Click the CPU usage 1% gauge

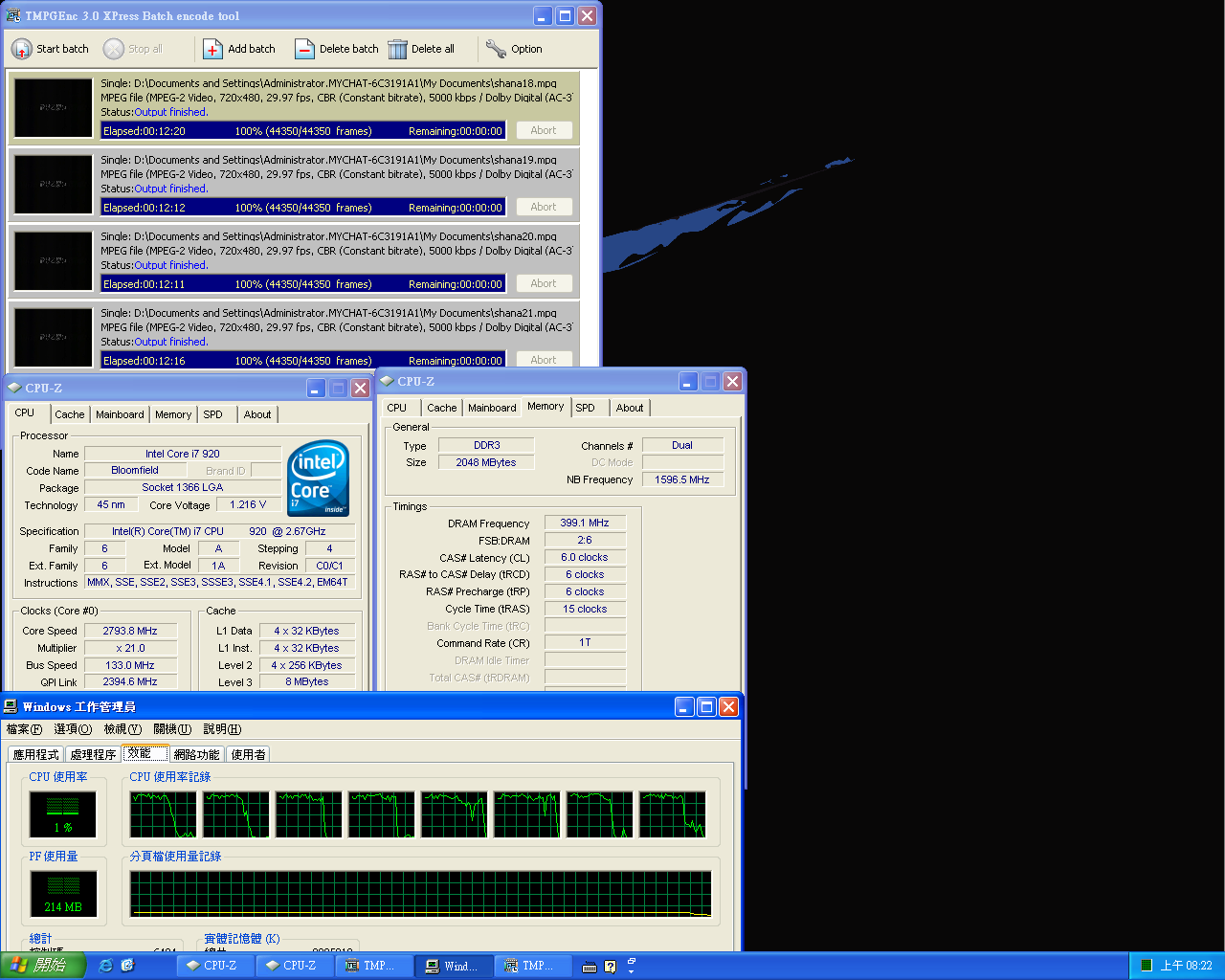[x=63, y=814]
